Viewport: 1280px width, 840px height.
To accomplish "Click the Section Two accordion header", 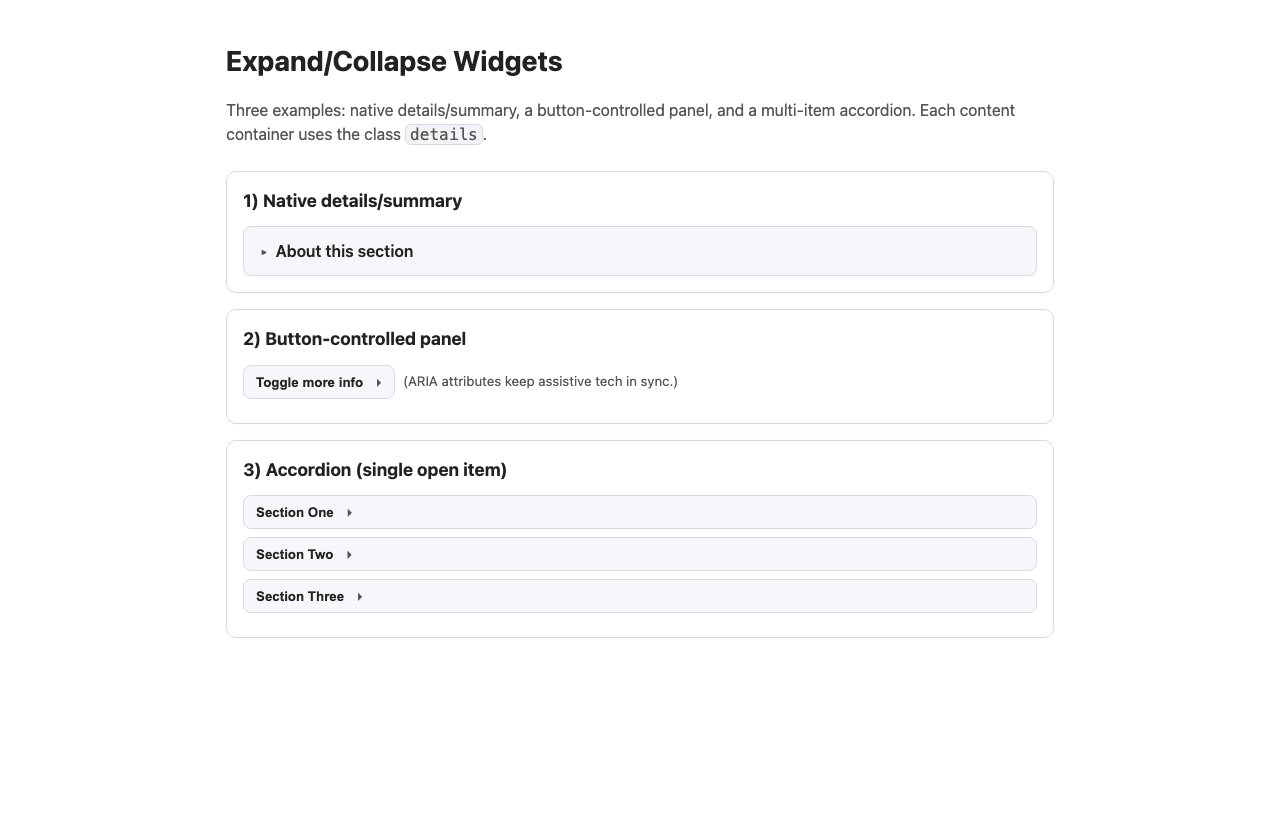I will point(295,554).
